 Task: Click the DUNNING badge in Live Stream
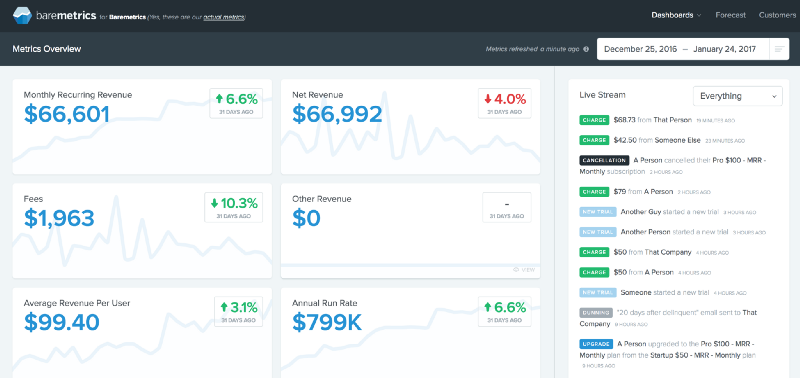point(596,312)
